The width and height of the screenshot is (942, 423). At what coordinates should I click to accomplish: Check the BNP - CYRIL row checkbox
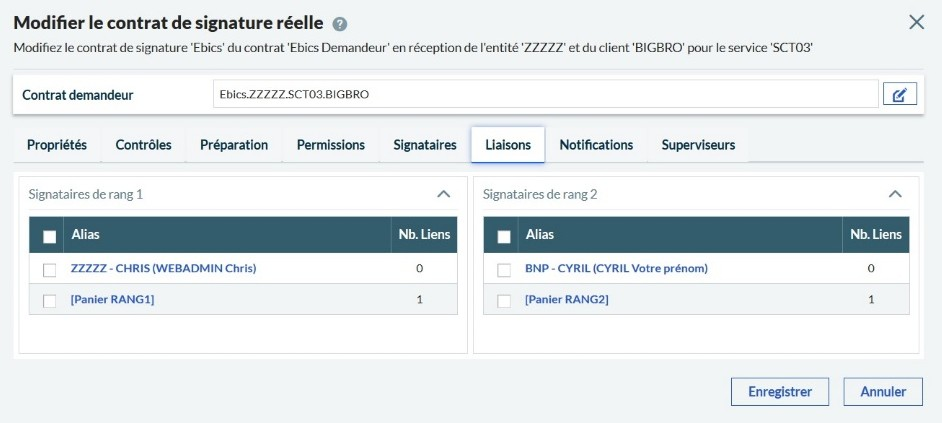pyautogui.click(x=504, y=269)
